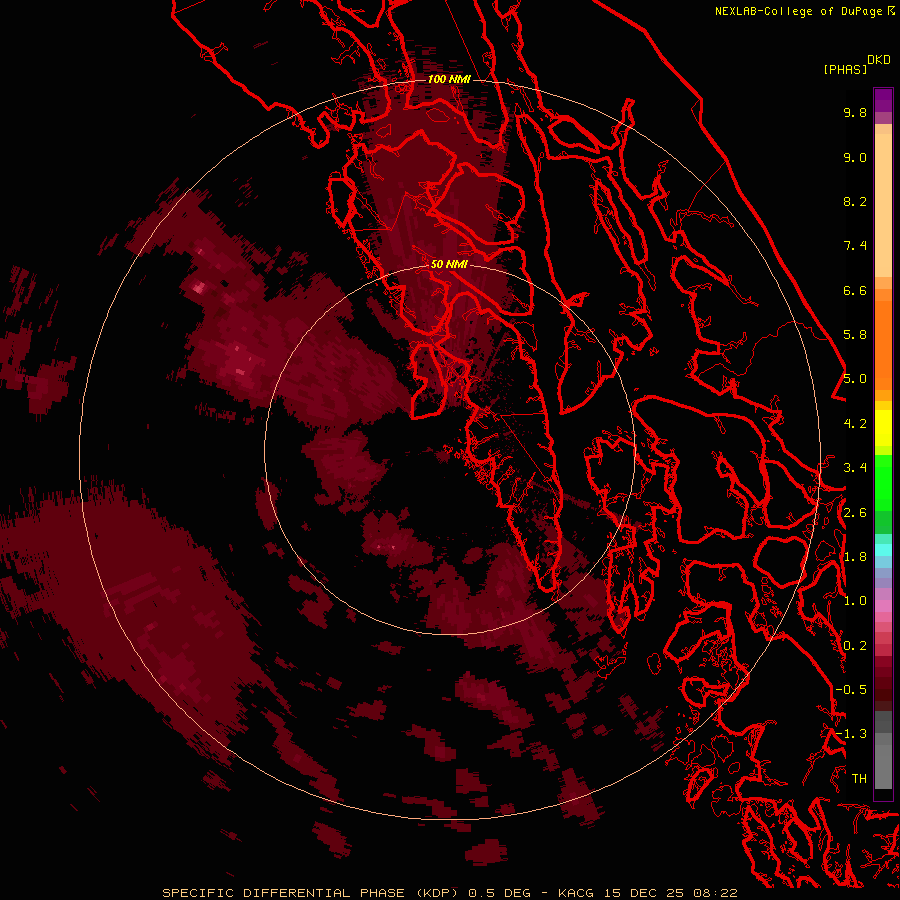Click the 9.0 value on the color scale
The width and height of the screenshot is (900, 900).
pyautogui.click(x=855, y=157)
